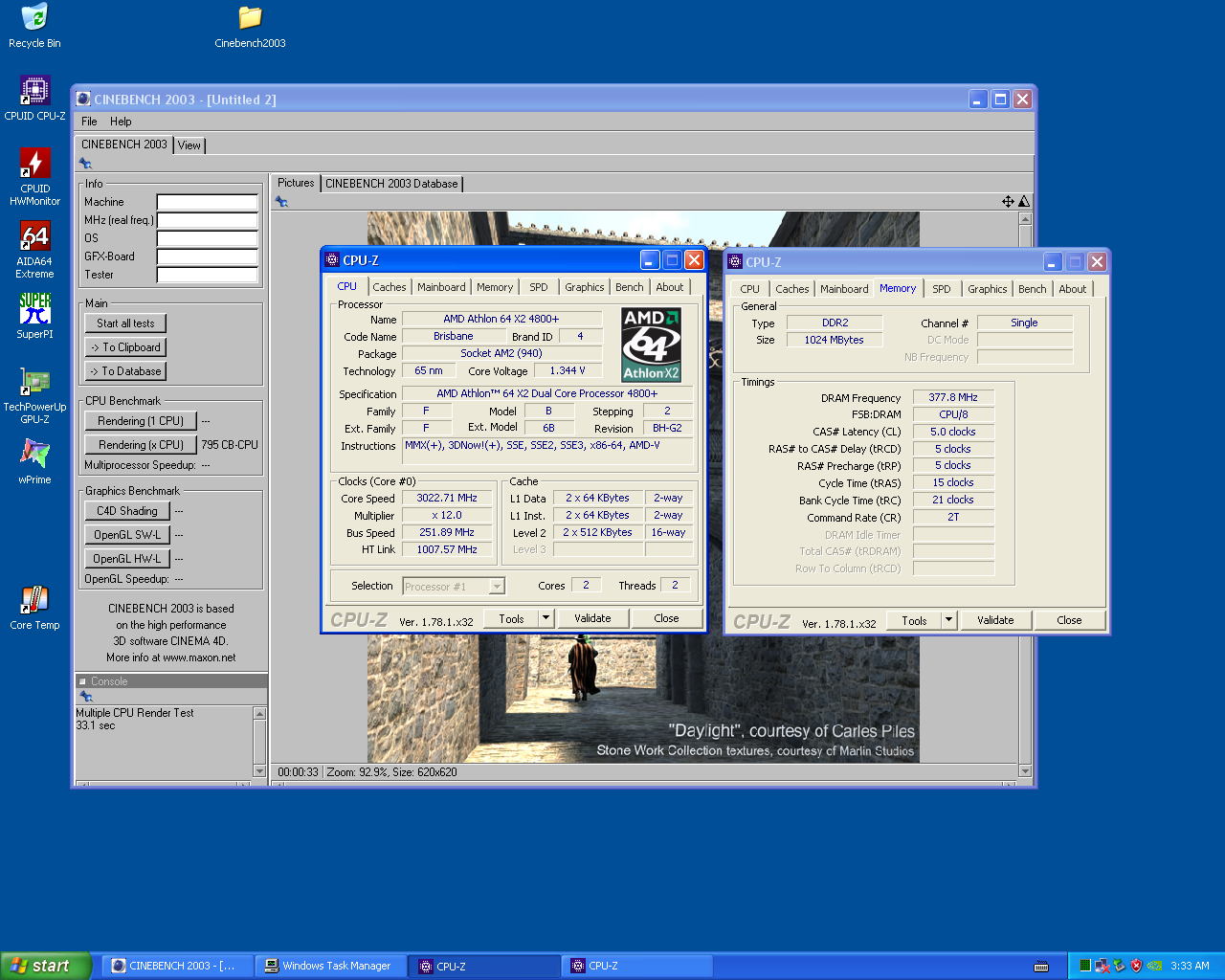The height and width of the screenshot is (980, 1225).
Task: Click the front CPU-Z title bar icon
Action: point(332,259)
